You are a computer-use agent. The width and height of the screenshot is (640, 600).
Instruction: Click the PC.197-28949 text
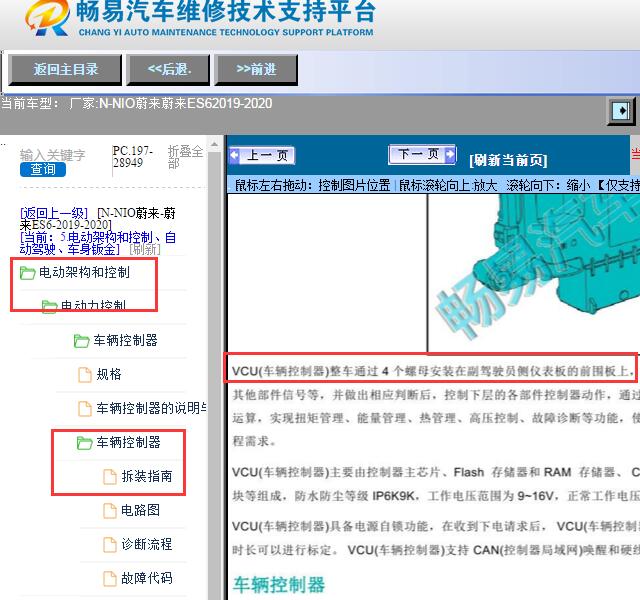point(133,157)
